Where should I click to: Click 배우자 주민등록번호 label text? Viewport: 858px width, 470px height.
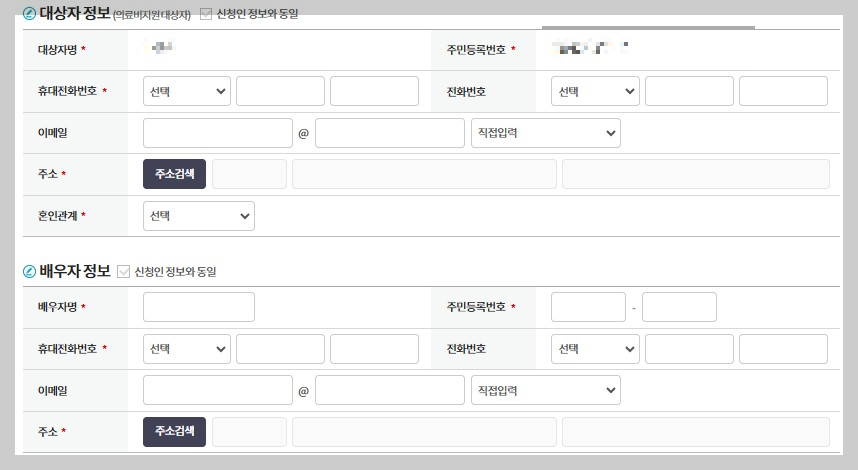tap(476, 307)
